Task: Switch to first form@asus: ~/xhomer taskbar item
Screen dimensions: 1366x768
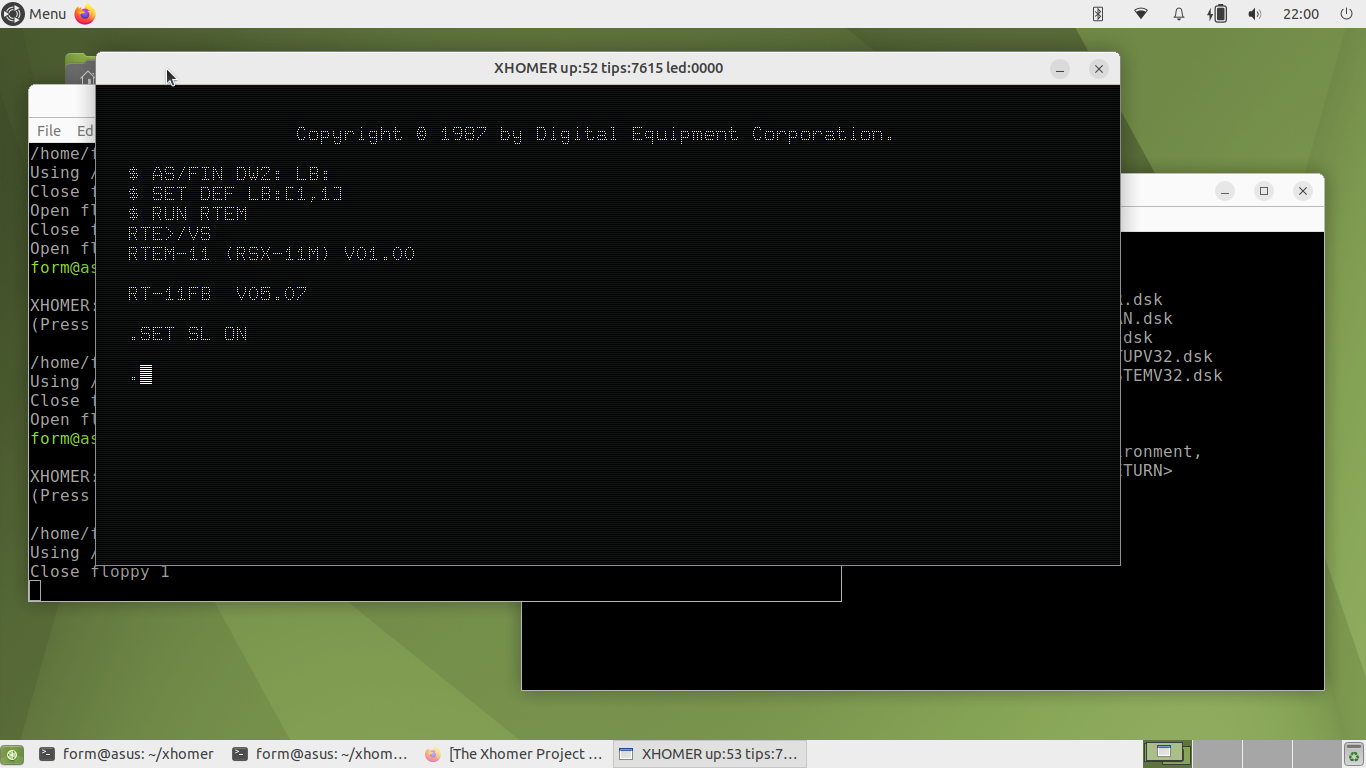Action: [x=126, y=754]
